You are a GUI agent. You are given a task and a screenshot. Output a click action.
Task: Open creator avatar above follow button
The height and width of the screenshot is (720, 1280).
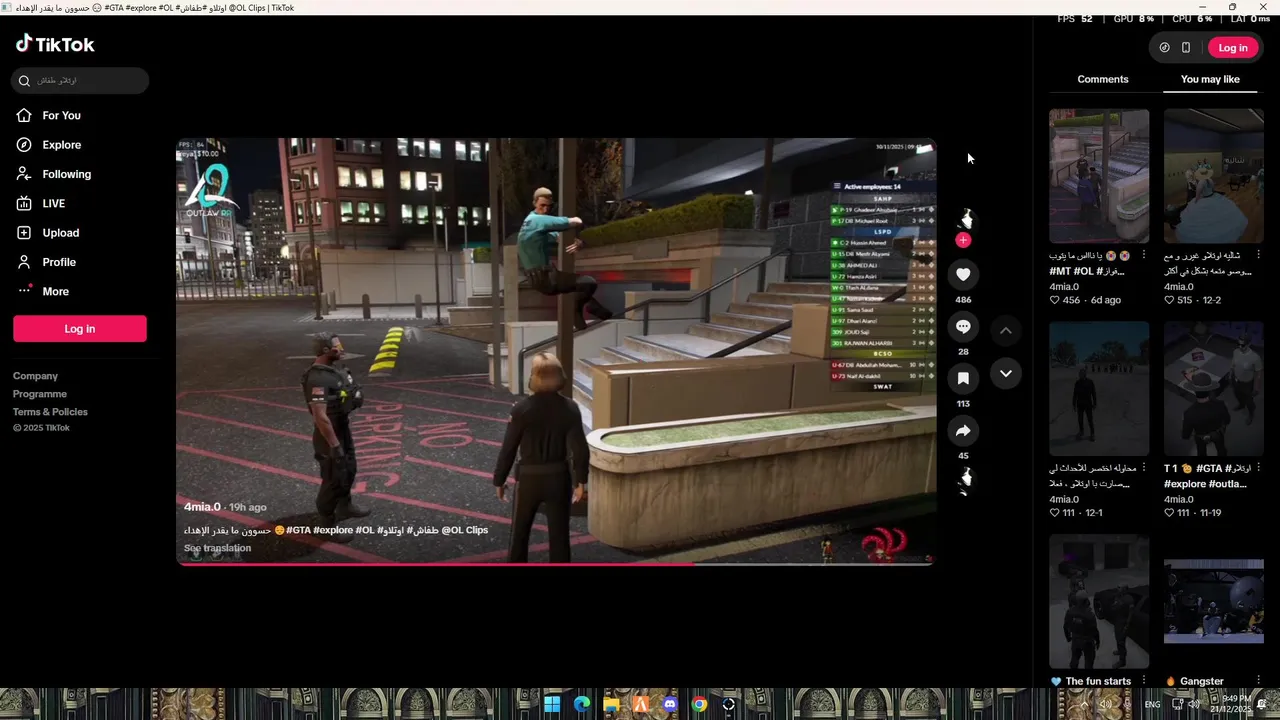click(x=964, y=219)
